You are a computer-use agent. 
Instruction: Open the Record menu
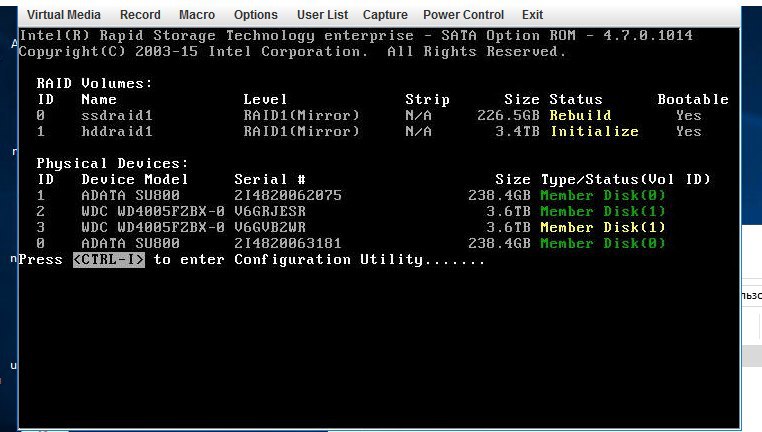pos(140,15)
